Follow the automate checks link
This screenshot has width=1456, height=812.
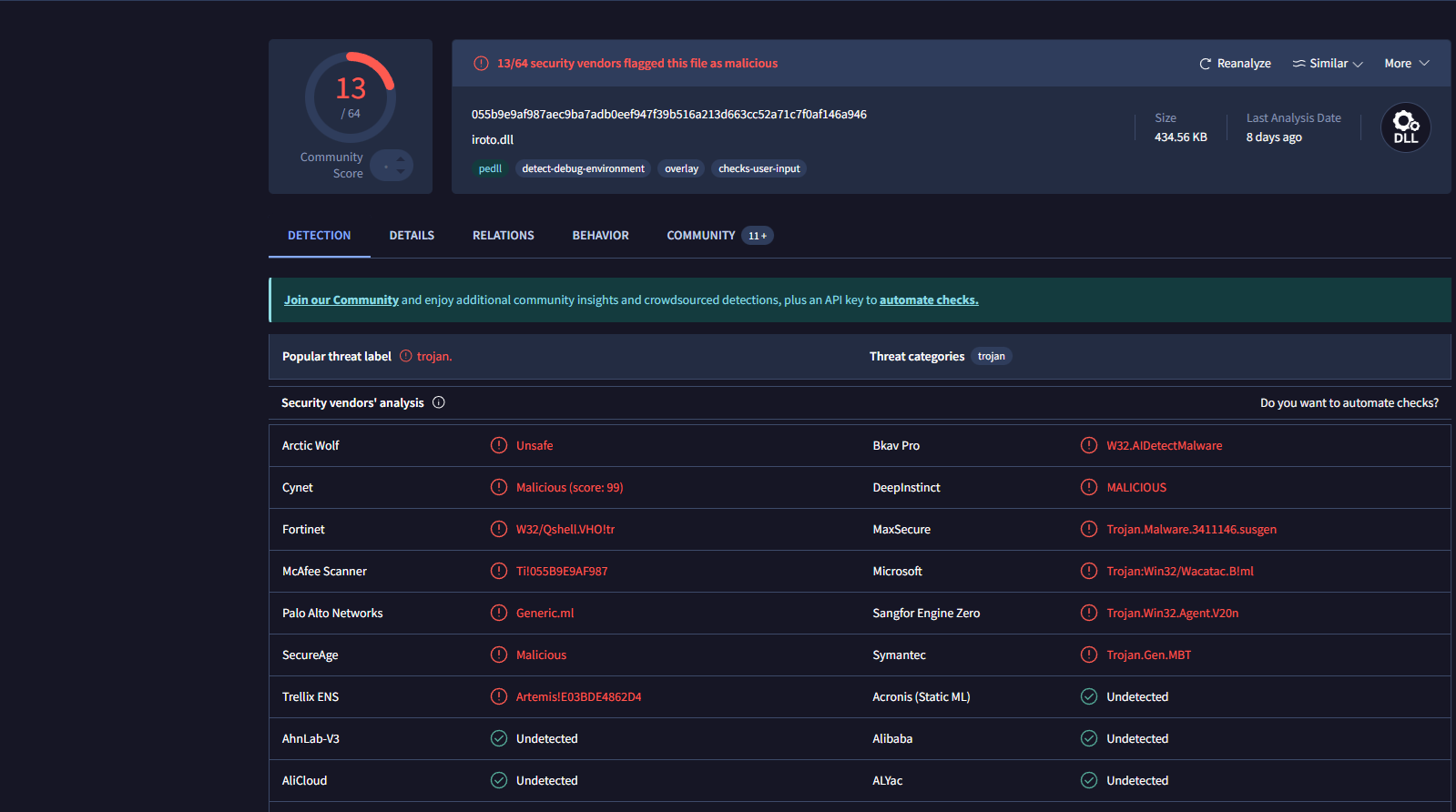point(928,299)
